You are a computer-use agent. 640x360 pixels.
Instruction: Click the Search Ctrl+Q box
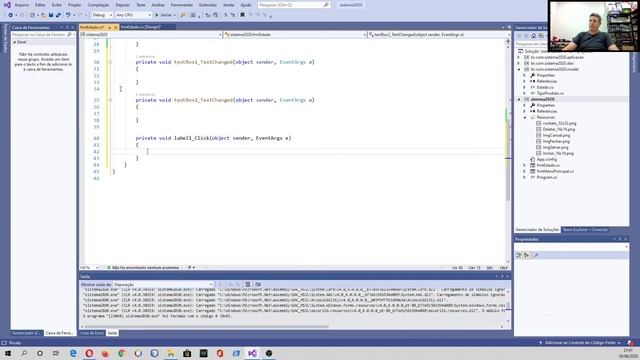293,5
